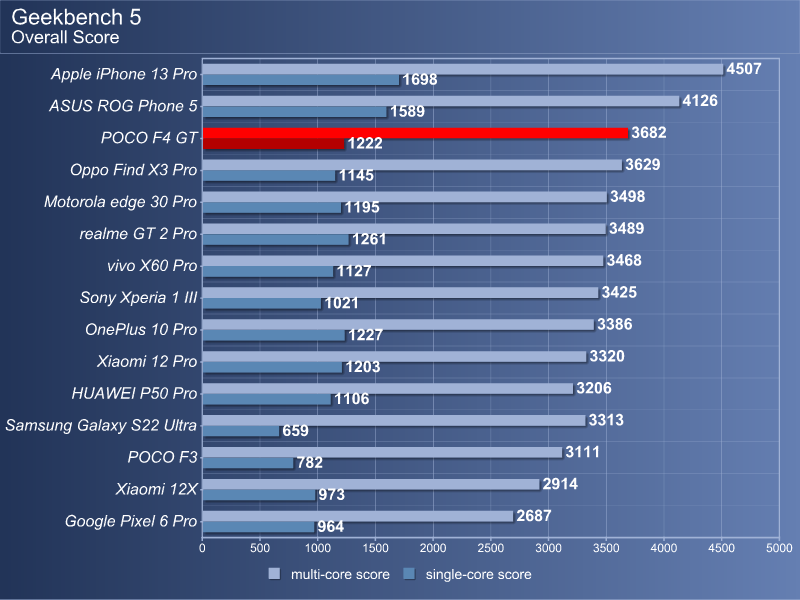Click the "Motorola edge 30 Pro" label
Viewport: 800px width, 600px height.
[x=120, y=202]
